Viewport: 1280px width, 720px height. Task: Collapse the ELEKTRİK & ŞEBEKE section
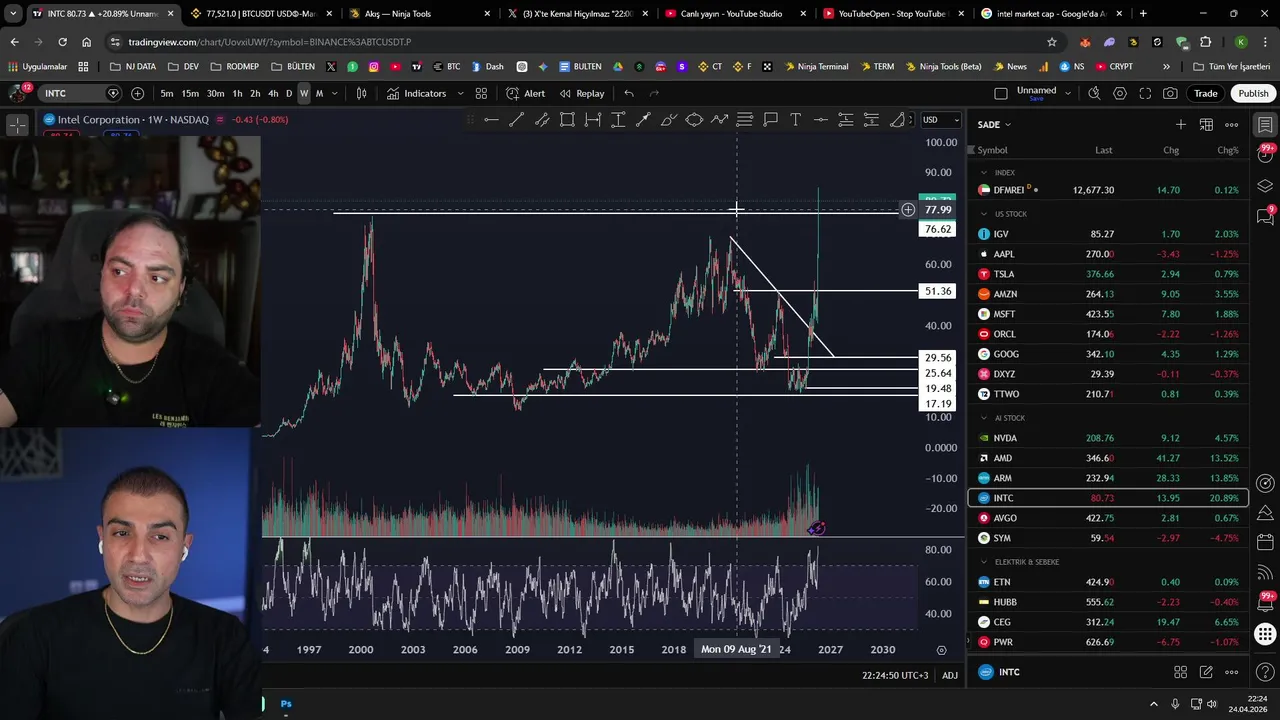(x=984, y=562)
